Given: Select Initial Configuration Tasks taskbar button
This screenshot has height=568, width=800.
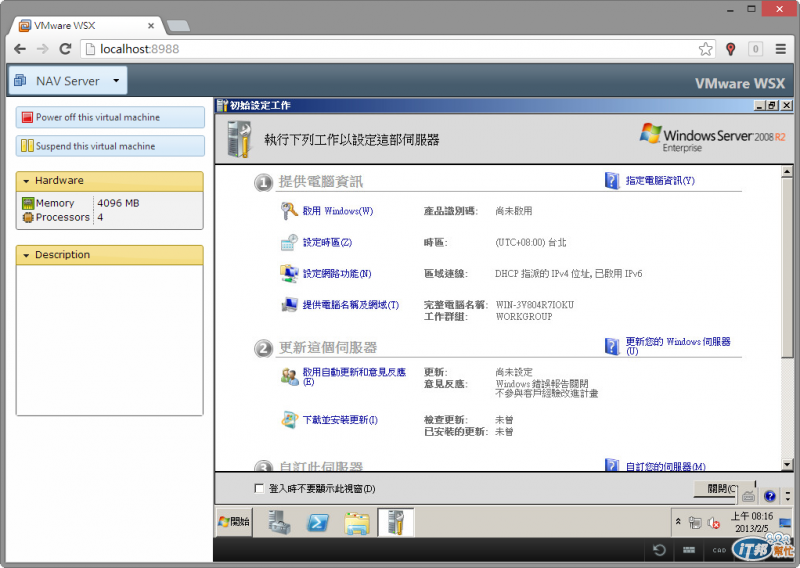Looking at the screenshot, I should 395,522.
